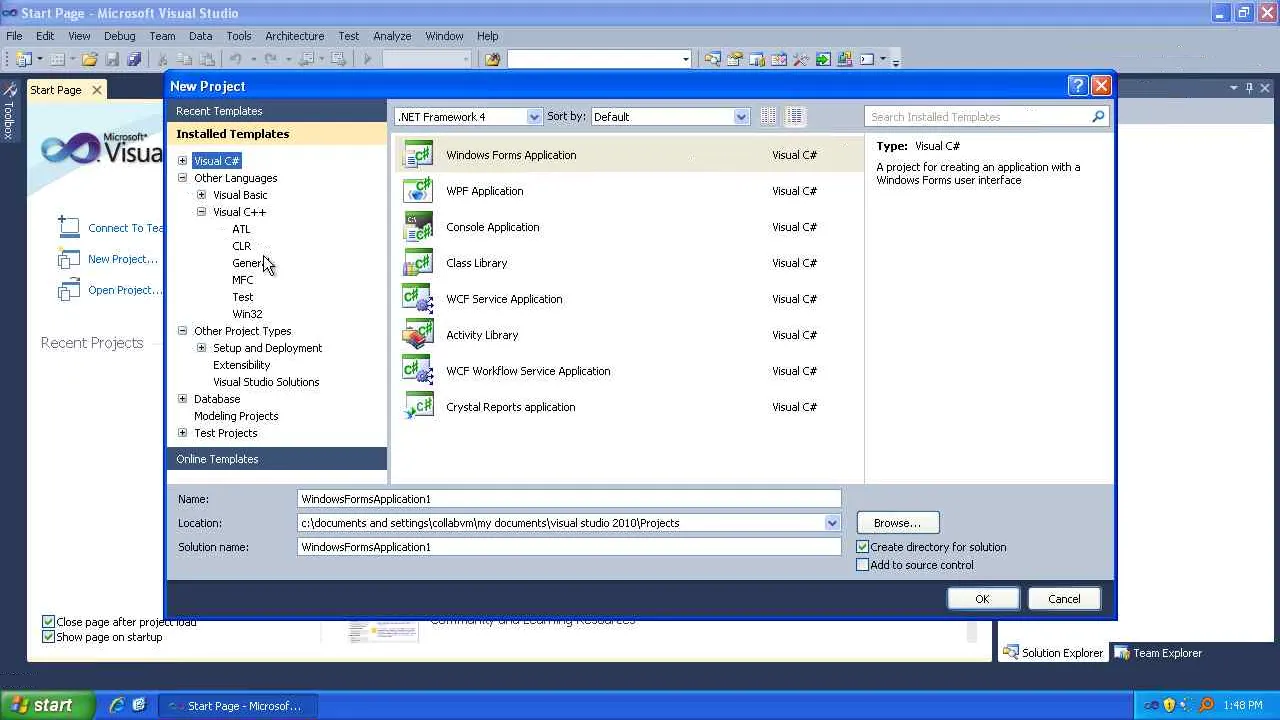Viewport: 1280px width, 720px height.
Task: Expand the Visual C# tree node
Action: click(x=182, y=161)
